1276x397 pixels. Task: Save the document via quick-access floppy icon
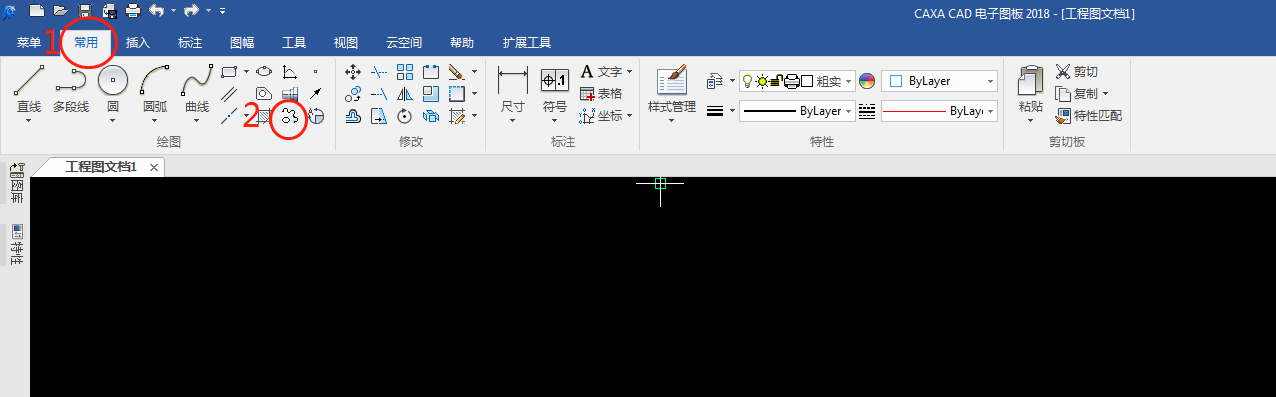pyautogui.click(x=85, y=11)
